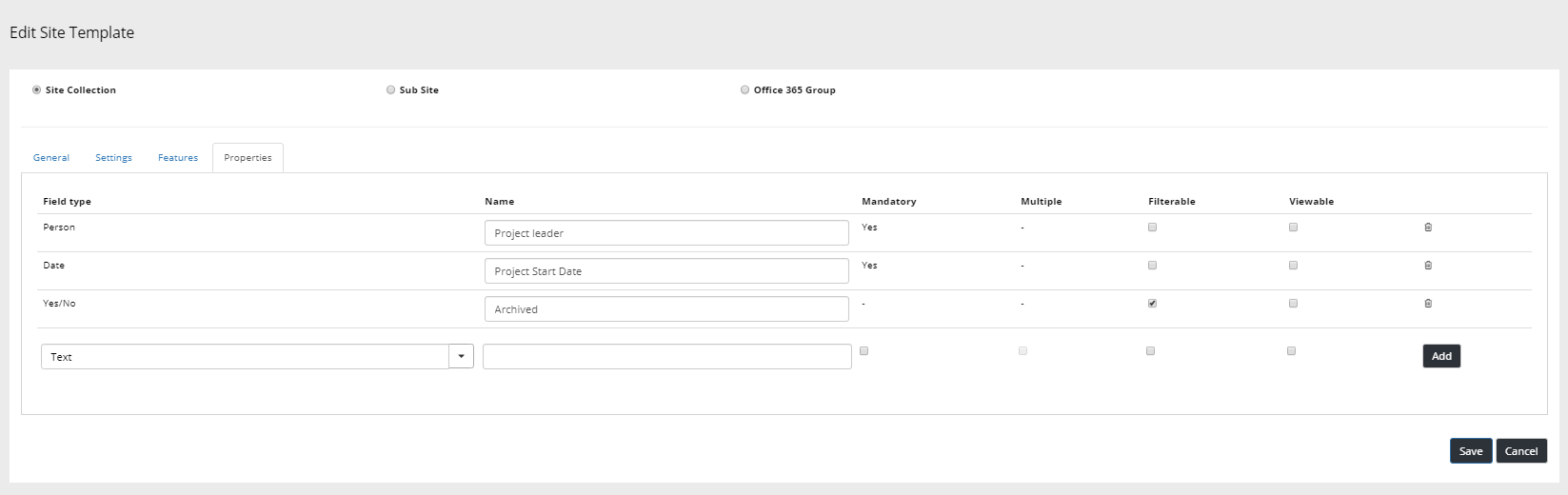Toggle Viewable checkbox for Project Start Date
Image resolution: width=1568 pixels, height=495 pixels.
click(x=1293, y=266)
